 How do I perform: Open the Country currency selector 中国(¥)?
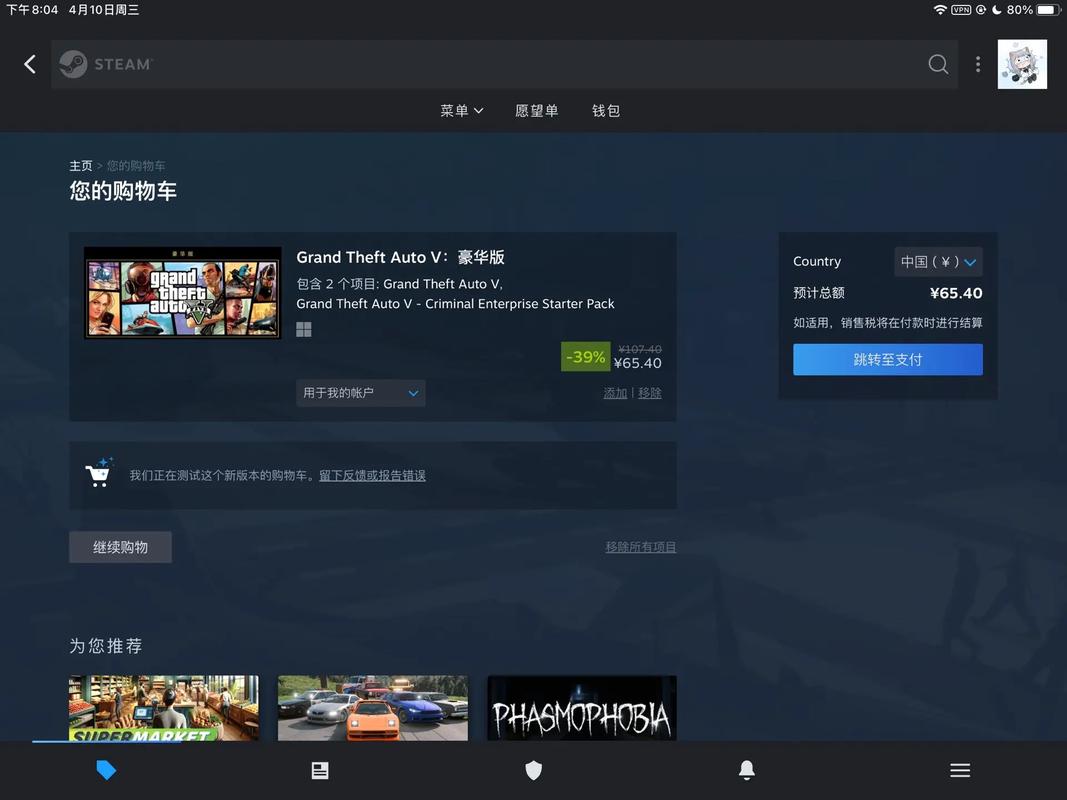pos(938,261)
